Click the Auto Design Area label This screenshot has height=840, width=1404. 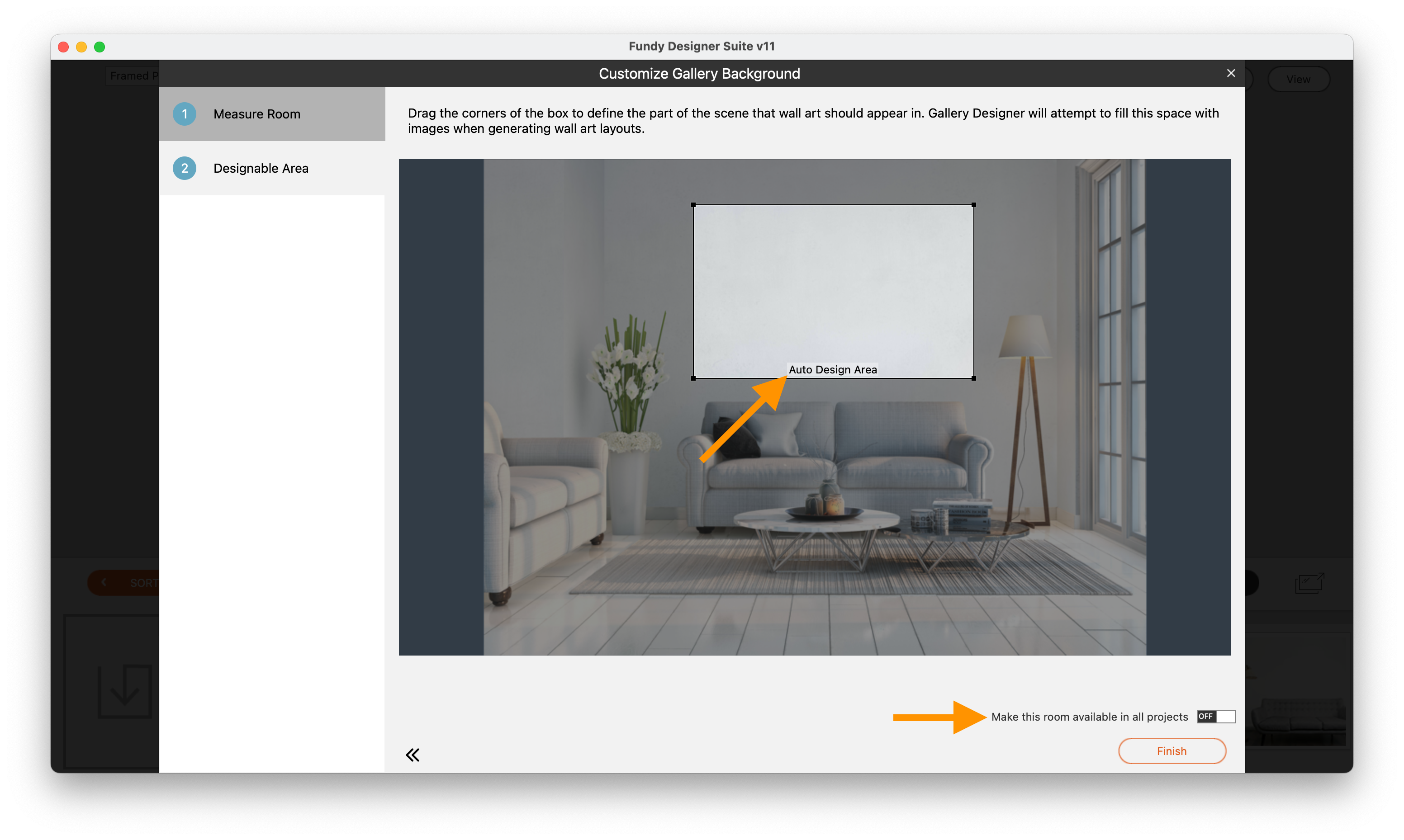point(833,370)
